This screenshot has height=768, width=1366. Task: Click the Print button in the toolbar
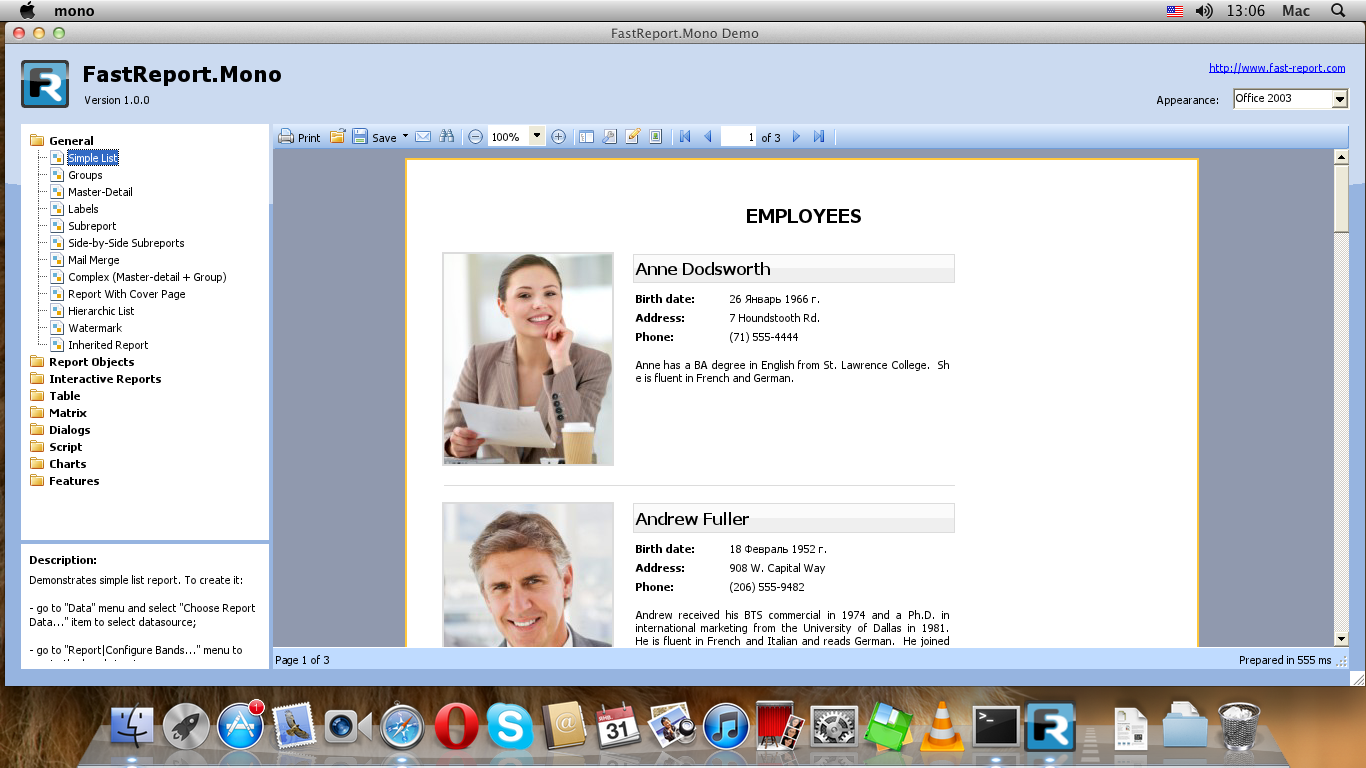tap(299, 137)
